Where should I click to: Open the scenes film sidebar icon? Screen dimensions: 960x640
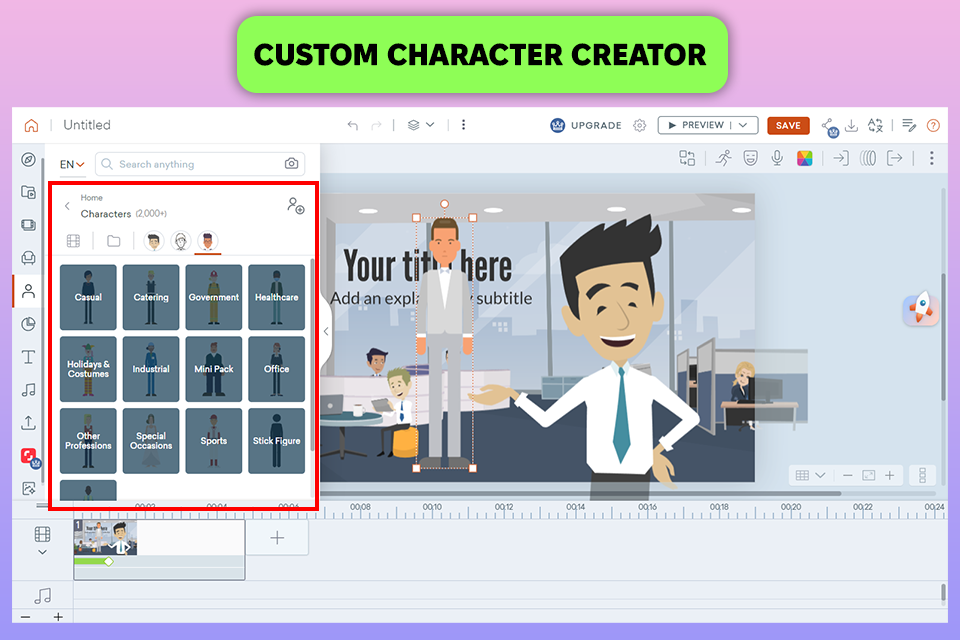pyautogui.click(x=28, y=225)
